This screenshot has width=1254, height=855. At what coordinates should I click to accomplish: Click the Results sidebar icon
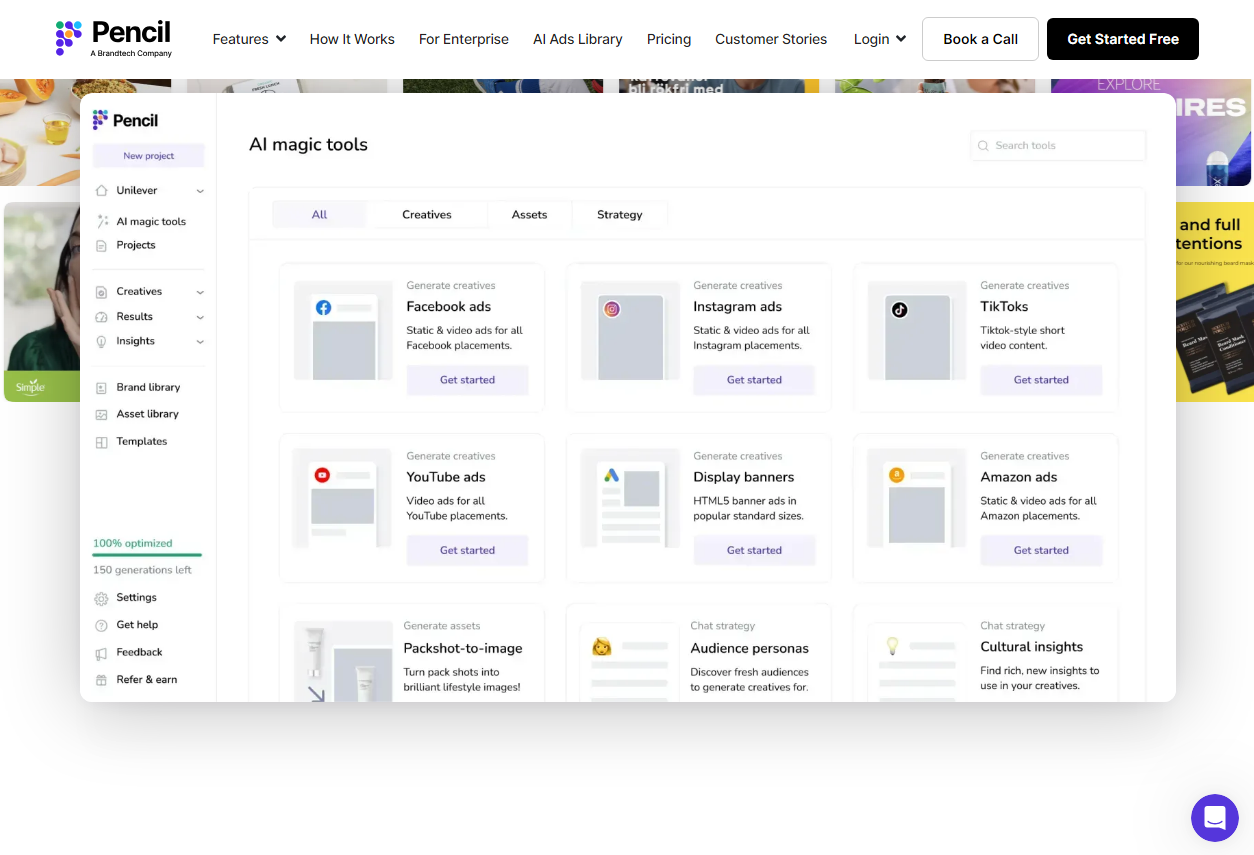pos(101,317)
